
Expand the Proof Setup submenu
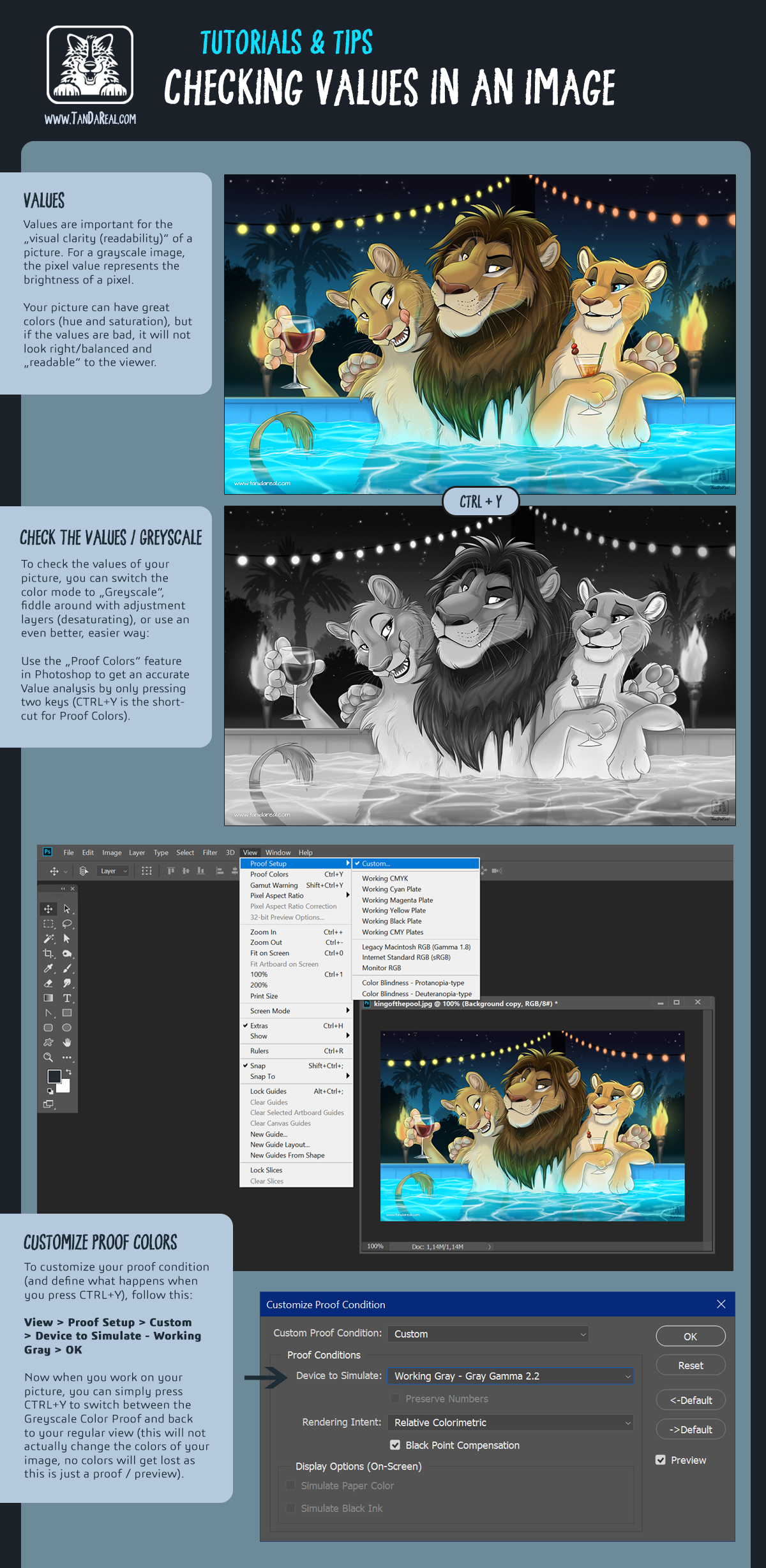pyautogui.click(x=296, y=864)
